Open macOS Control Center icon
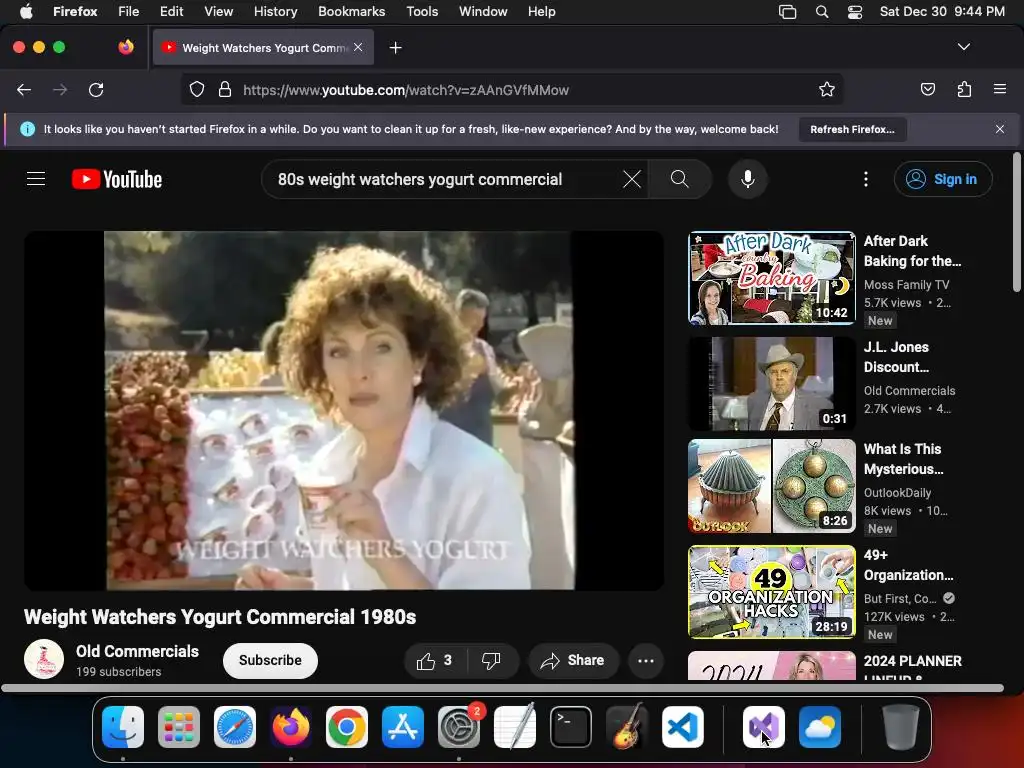 (x=855, y=12)
